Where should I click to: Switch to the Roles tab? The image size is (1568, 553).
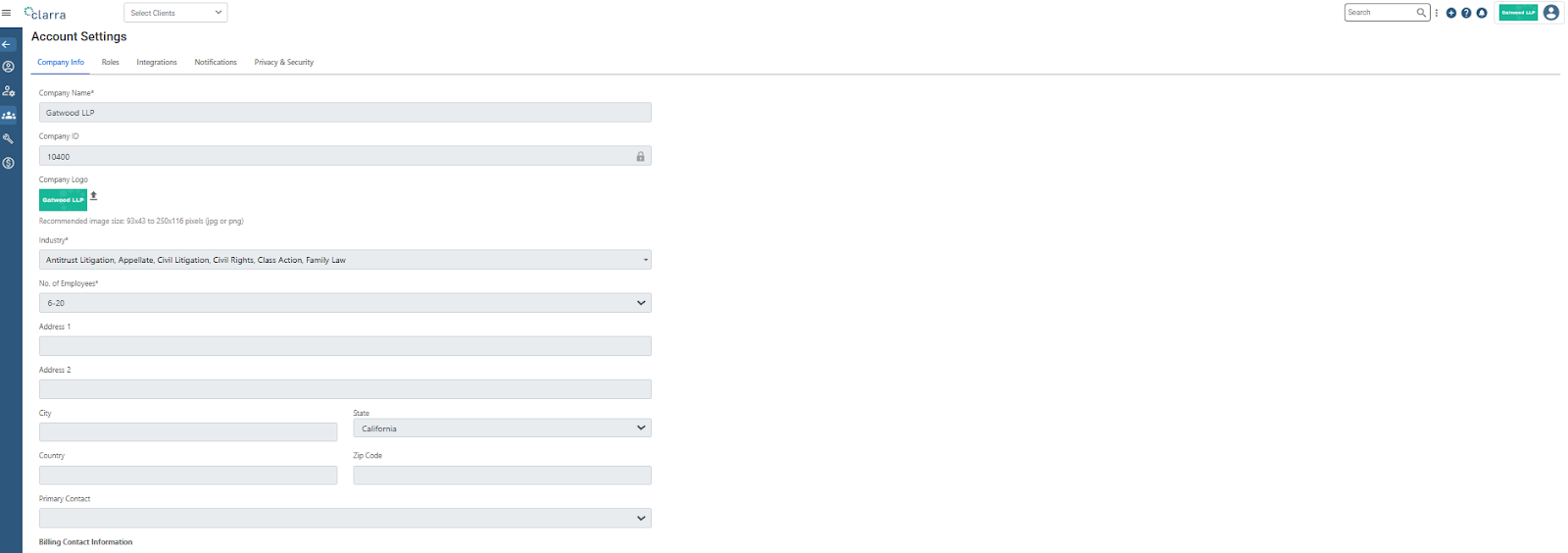(111, 62)
